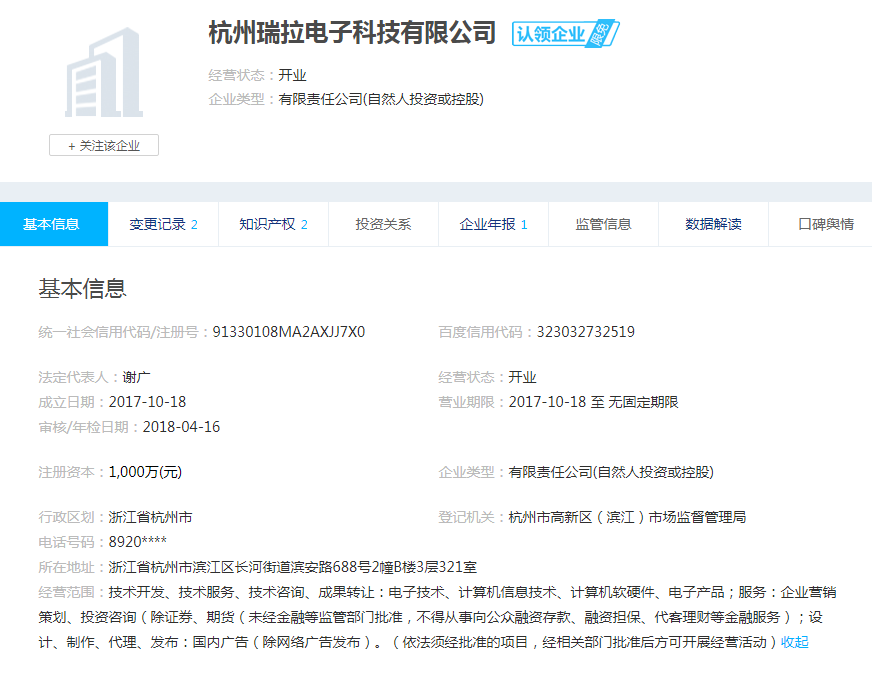Collapse business scope with 收起
Screen dimensions: 872x677
tap(795, 642)
